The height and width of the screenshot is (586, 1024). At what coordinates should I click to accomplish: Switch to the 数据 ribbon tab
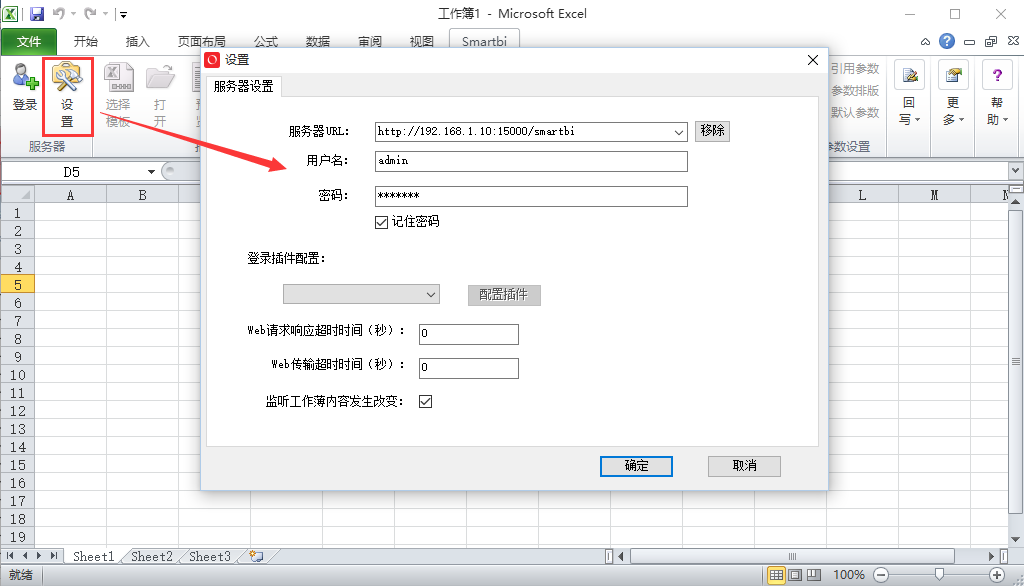click(x=317, y=42)
